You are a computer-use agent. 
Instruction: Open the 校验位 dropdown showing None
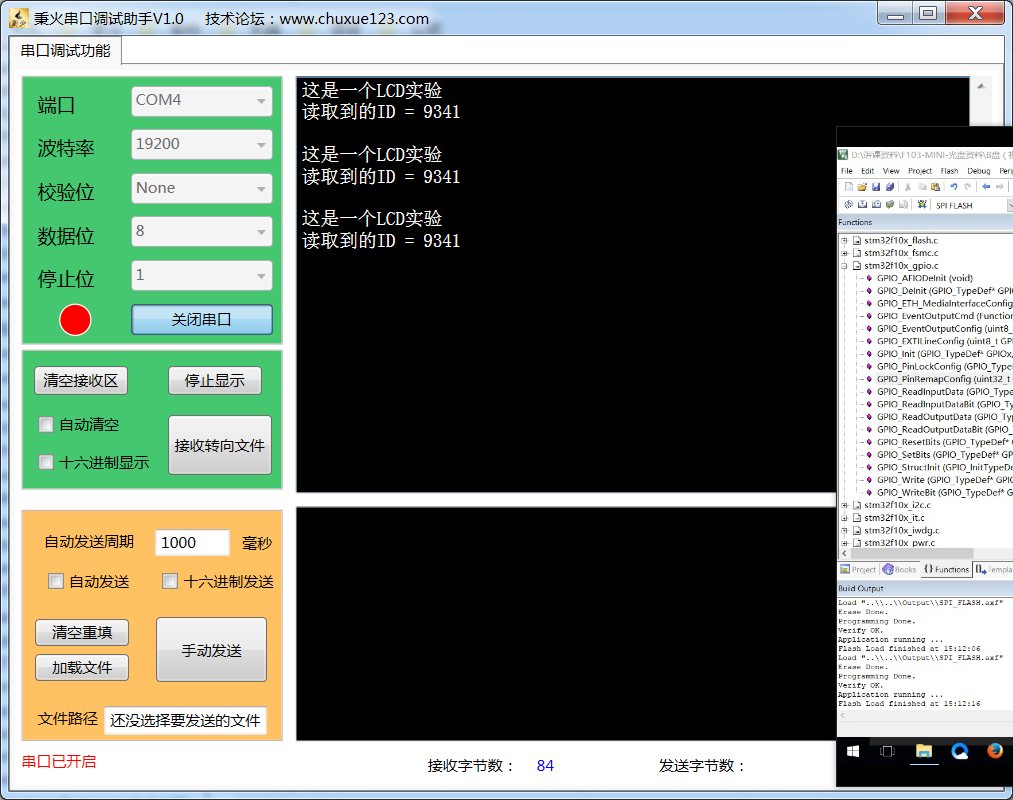click(202, 188)
